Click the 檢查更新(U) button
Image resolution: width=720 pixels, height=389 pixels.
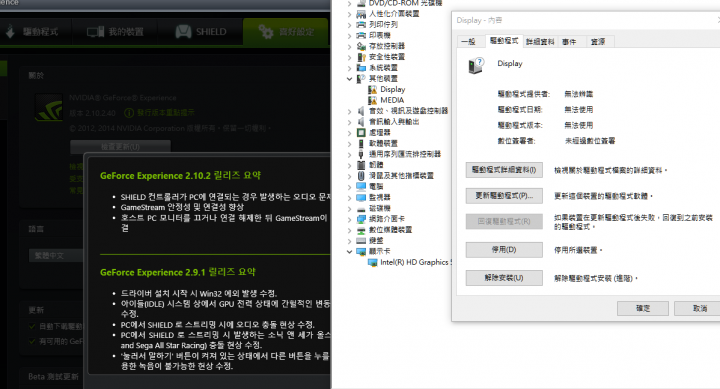point(120,147)
